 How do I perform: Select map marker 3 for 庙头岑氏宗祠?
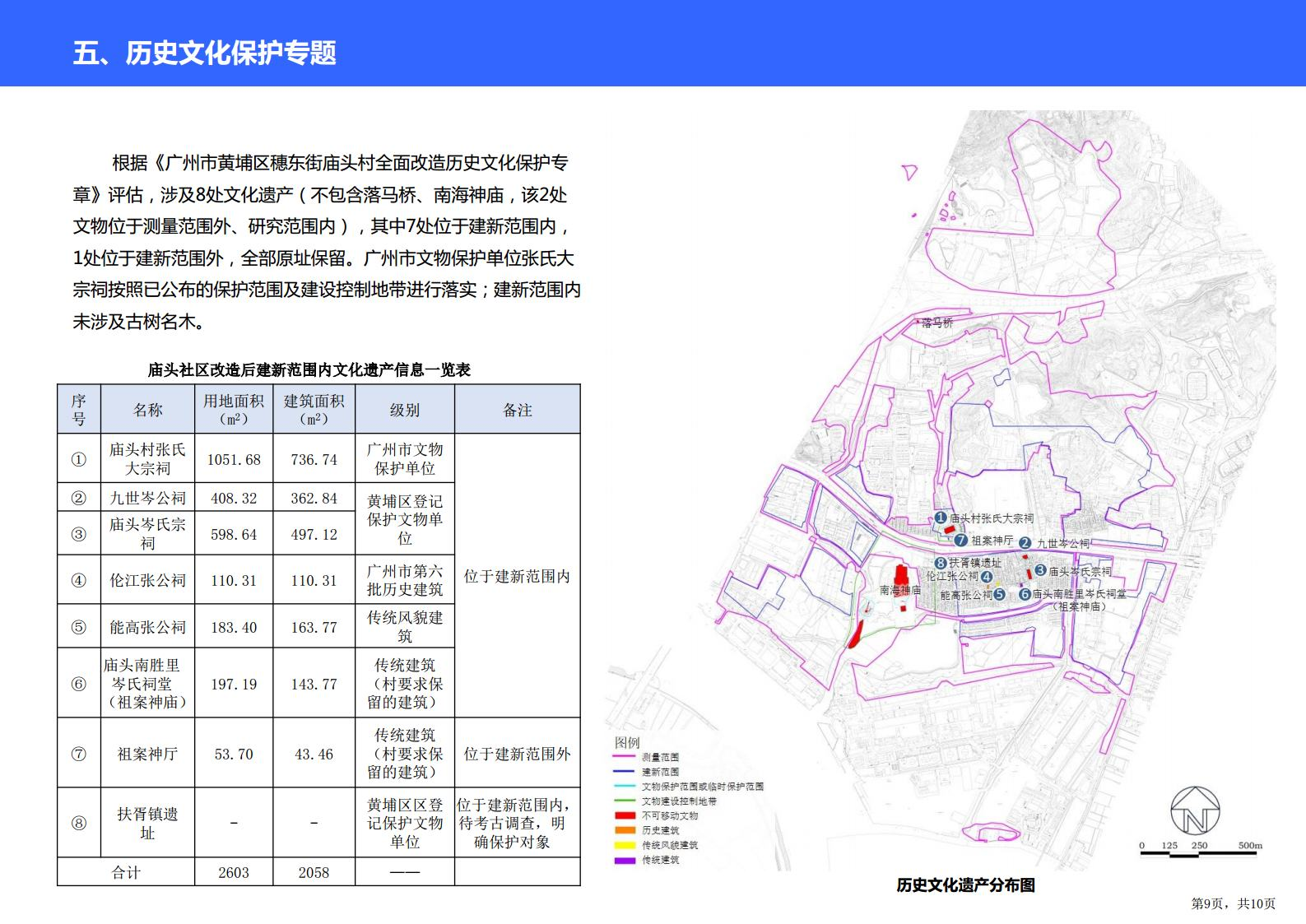point(1040,570)
